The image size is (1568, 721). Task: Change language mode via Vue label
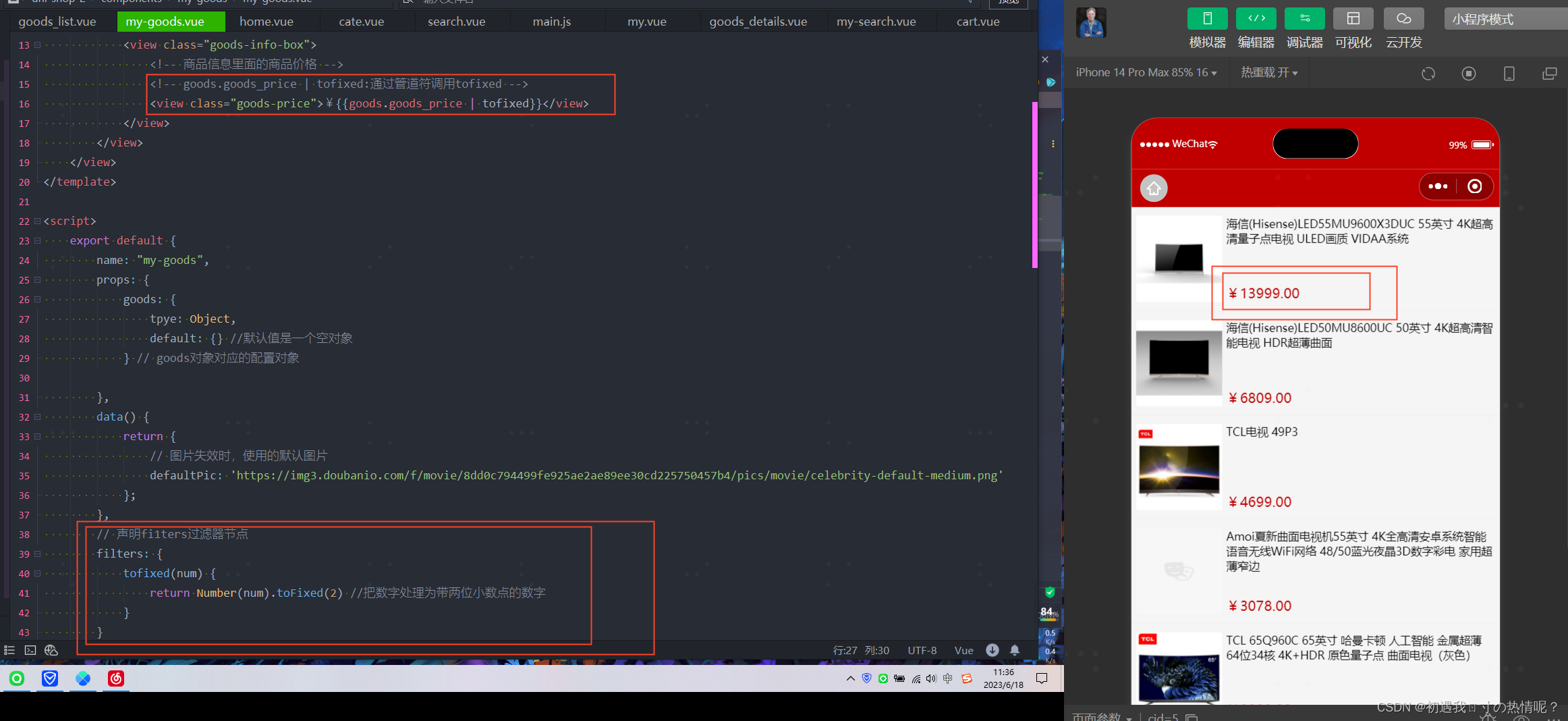point(964,651)
